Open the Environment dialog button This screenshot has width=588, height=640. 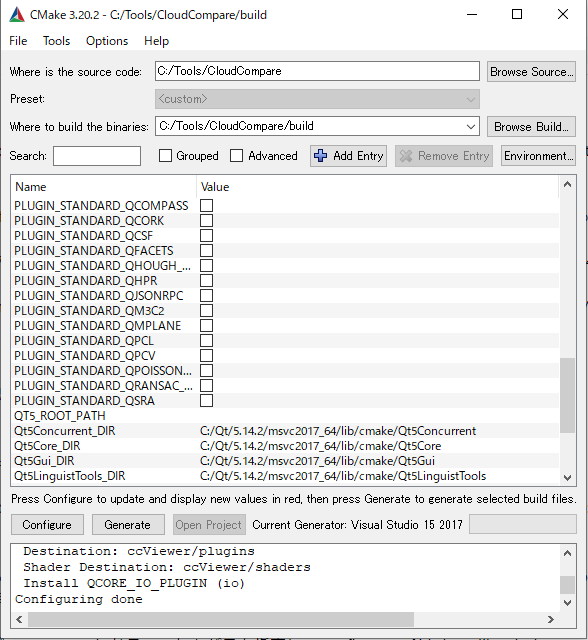click(x=538, y=156)
